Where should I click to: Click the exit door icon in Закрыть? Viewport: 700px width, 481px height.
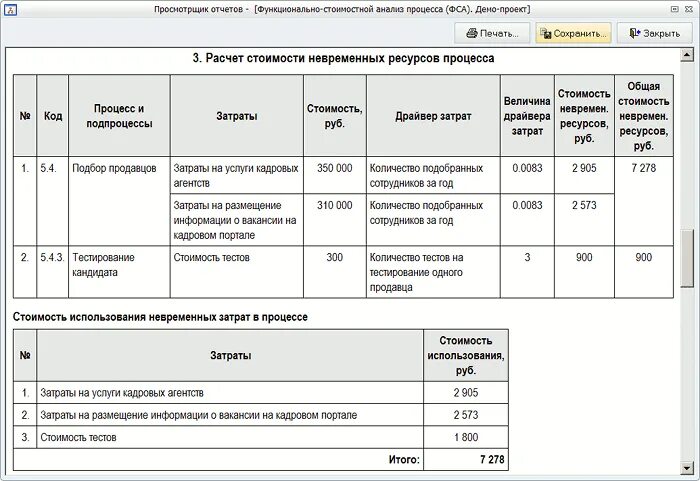[635, 33]
